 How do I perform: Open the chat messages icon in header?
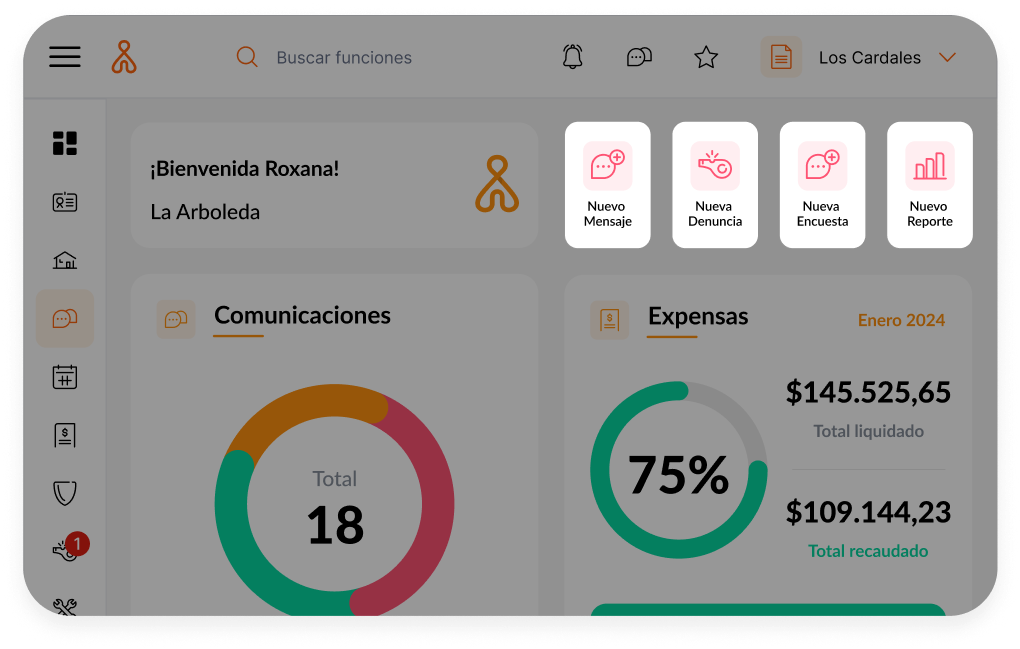point(639,57)
